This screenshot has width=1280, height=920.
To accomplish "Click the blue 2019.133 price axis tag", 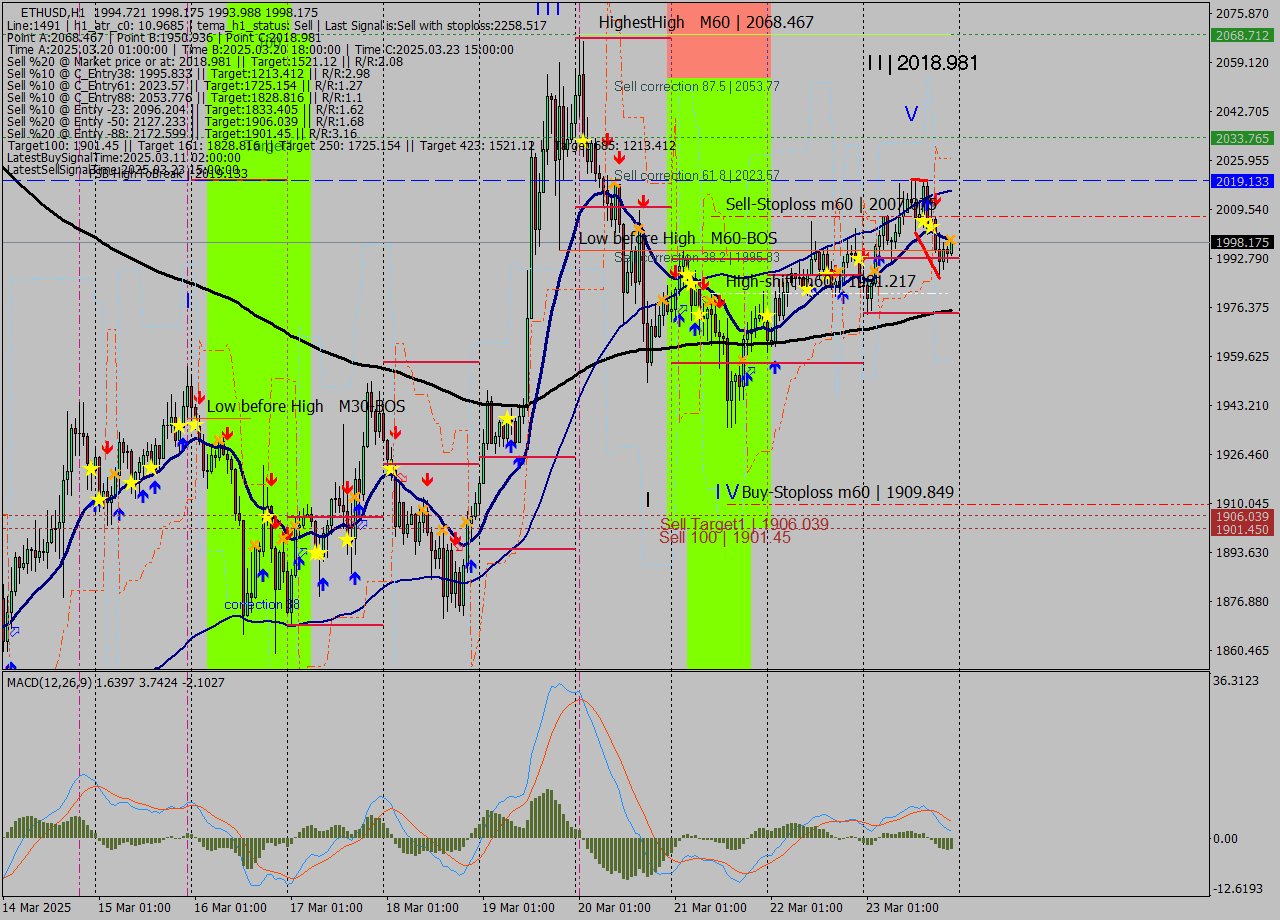I will click(1242, 181).
